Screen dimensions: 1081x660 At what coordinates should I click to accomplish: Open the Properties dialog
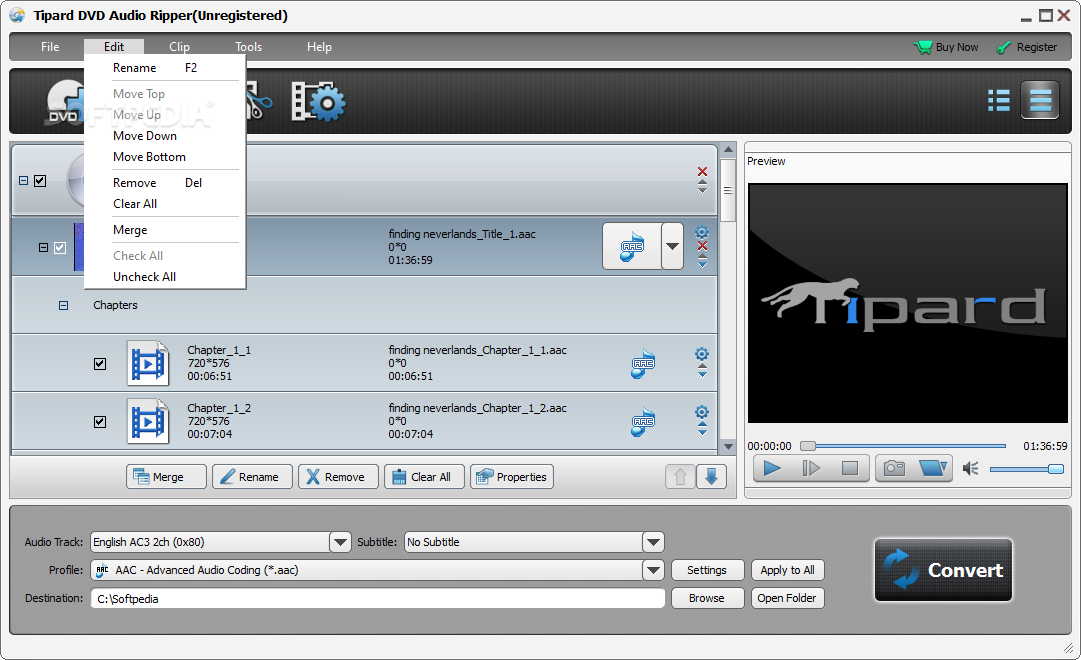coord(512,477)
